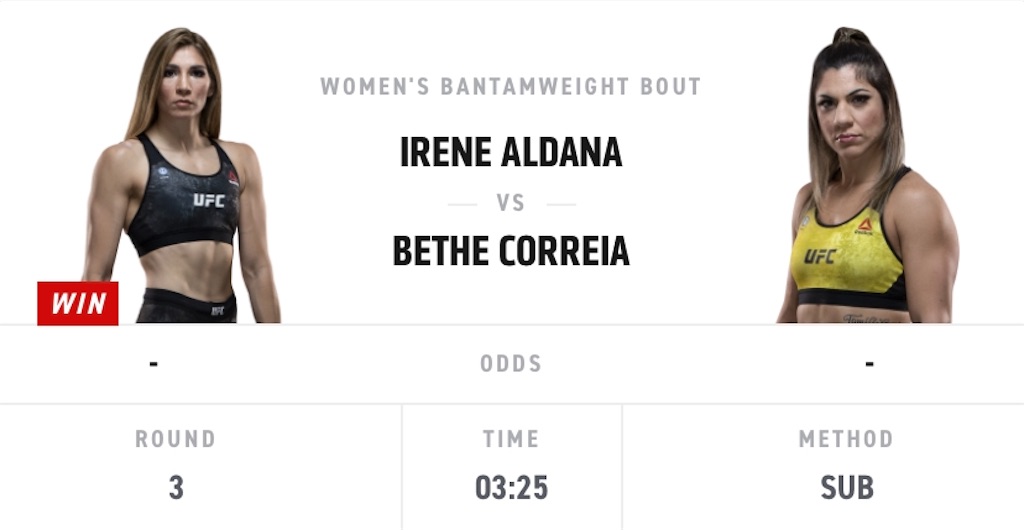
Task: Click the ROUND label
Action: point(175,439)
